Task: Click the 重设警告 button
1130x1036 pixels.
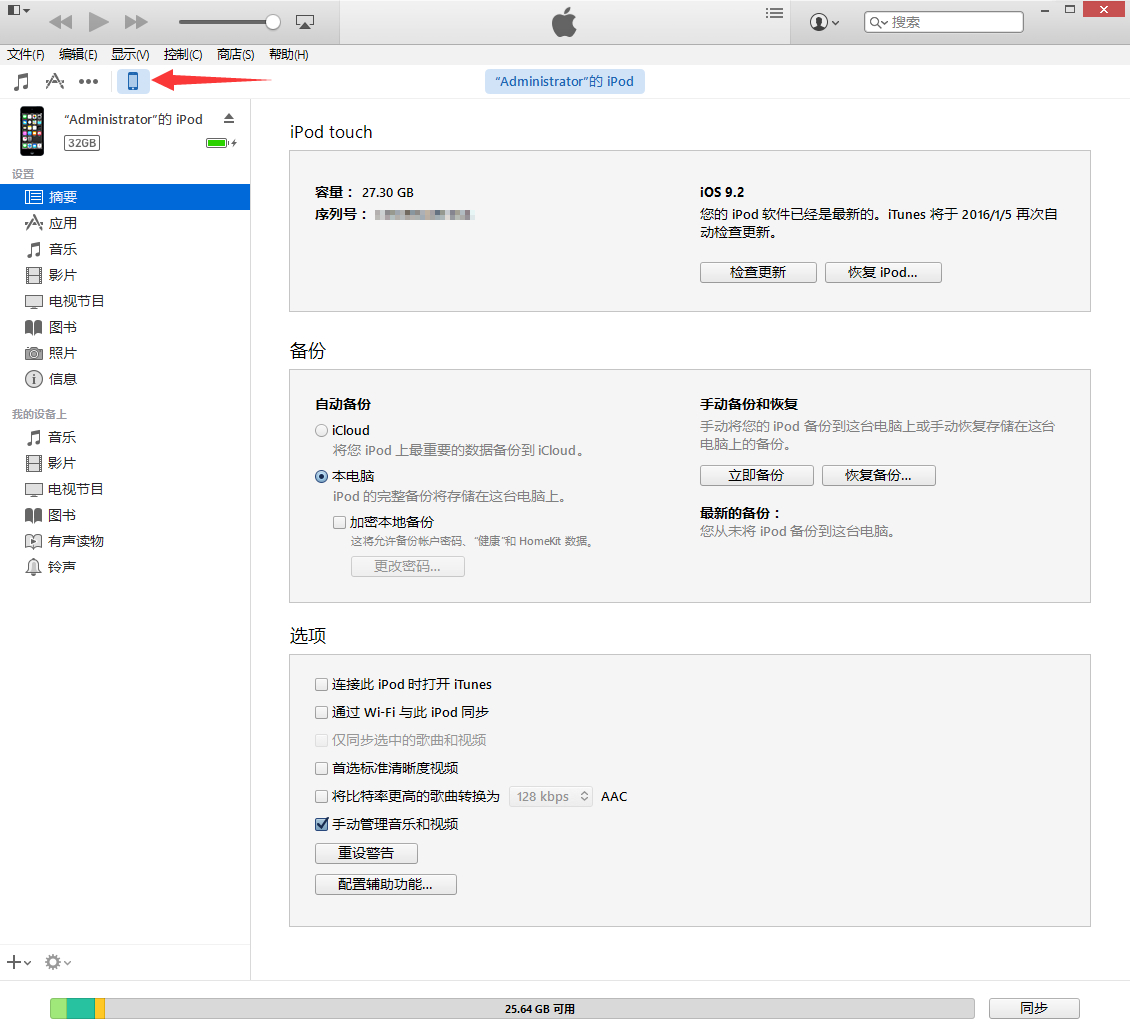Action: [366, 853]
